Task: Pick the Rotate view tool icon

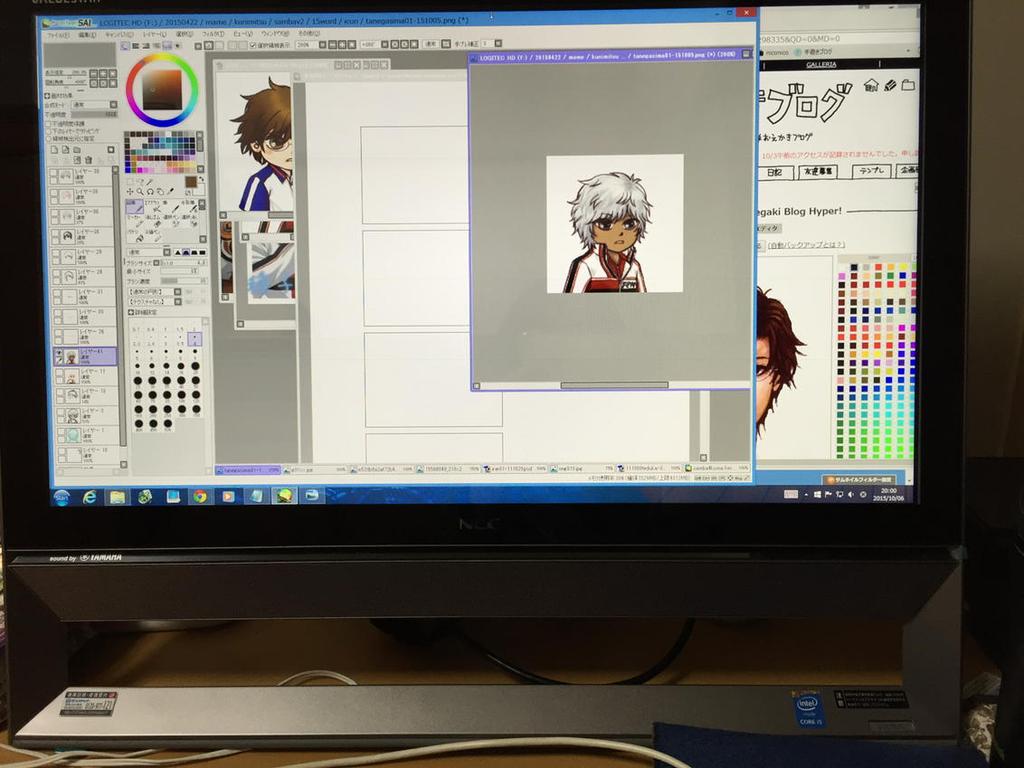Action: 150,192
